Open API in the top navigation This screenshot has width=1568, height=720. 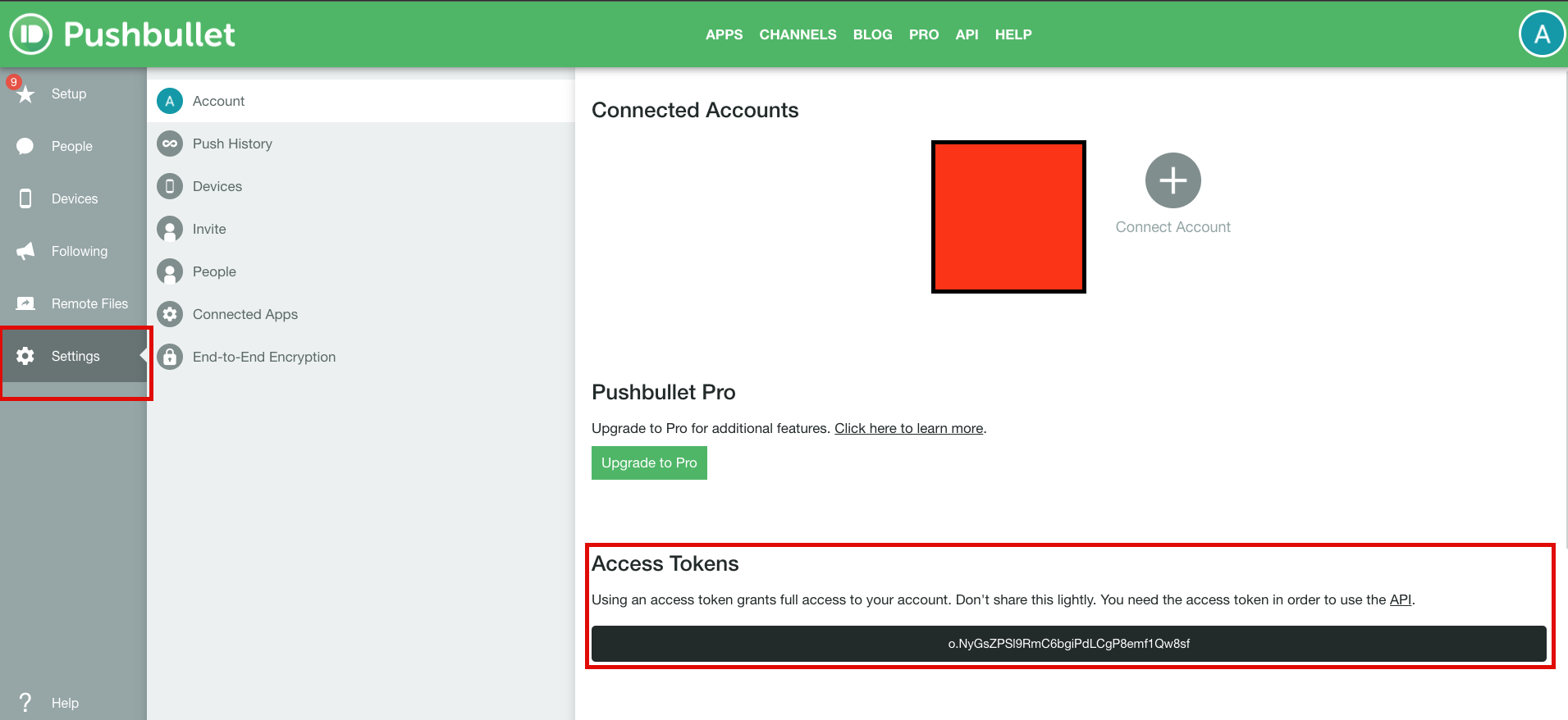tap(967, 34)
